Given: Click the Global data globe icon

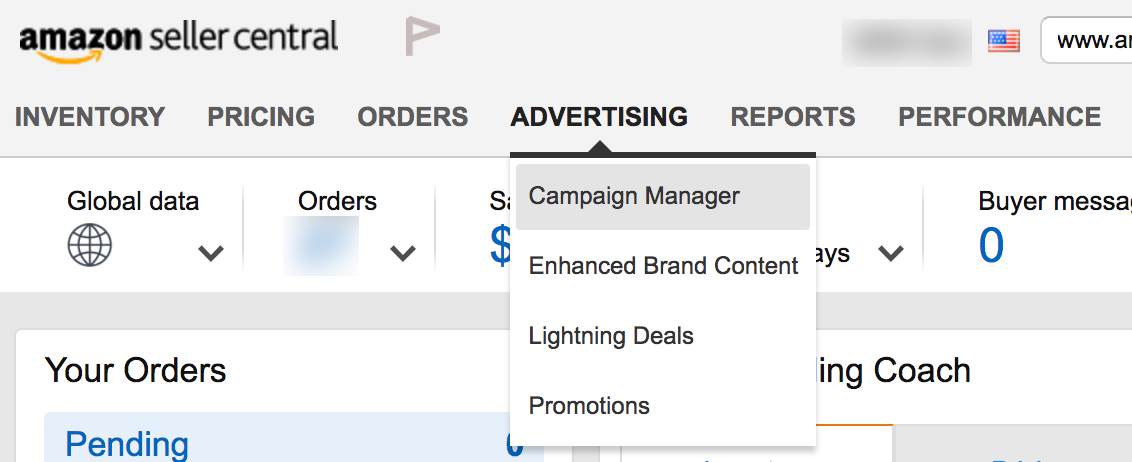Looking at the screenshot, I should point(90,245).
